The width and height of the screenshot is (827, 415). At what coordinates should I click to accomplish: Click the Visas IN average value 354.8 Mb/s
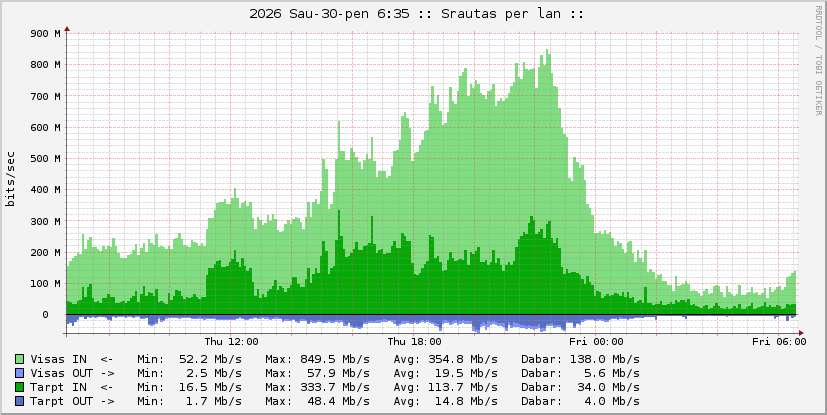tap(465, 358)
